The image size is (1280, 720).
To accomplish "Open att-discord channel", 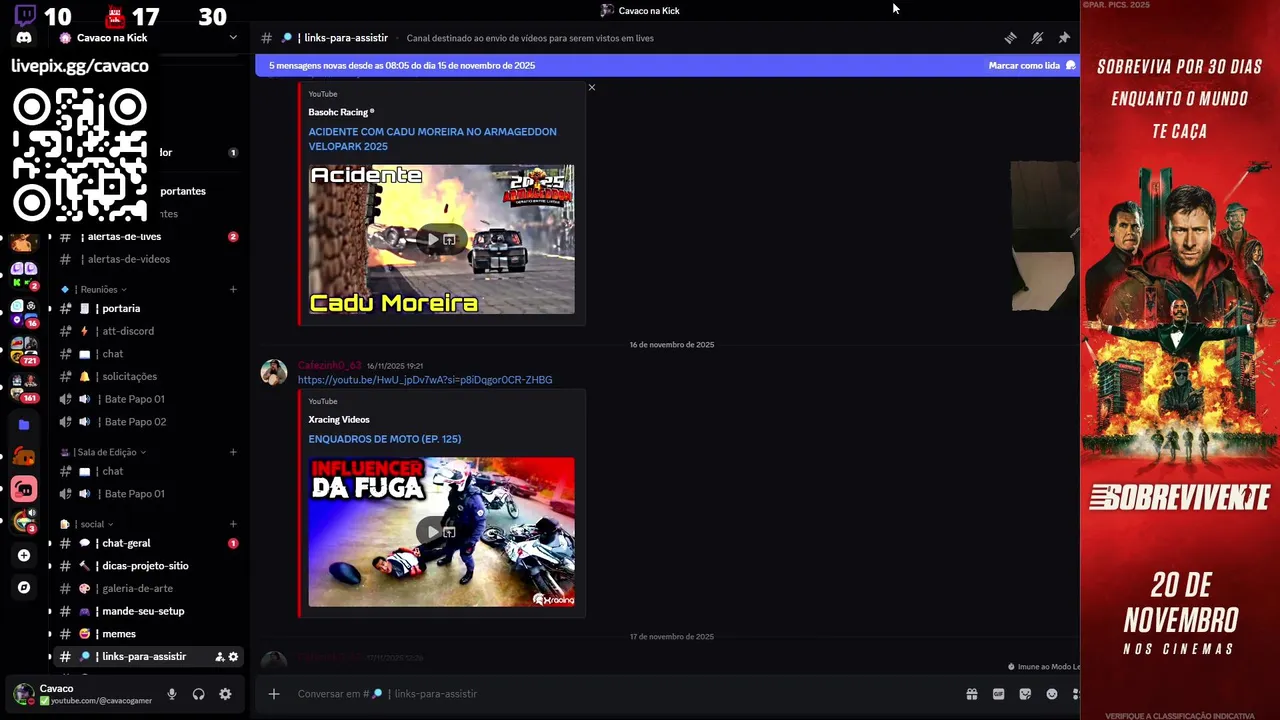I will (x=146, y=331).
